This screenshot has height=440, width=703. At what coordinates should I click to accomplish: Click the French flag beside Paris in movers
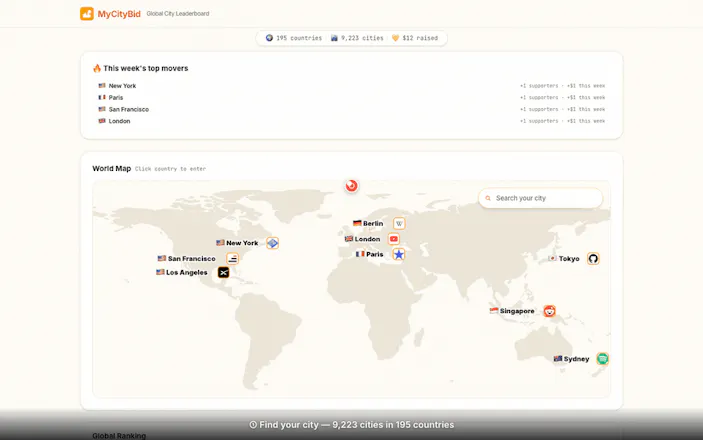[102, 97]
